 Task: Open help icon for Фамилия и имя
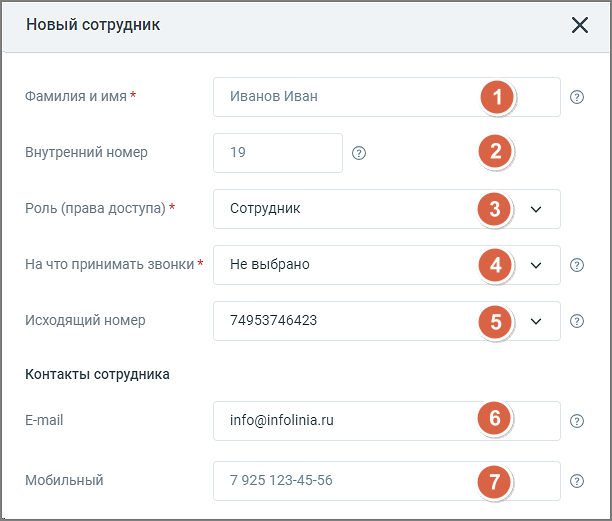(x=577, y=97)
